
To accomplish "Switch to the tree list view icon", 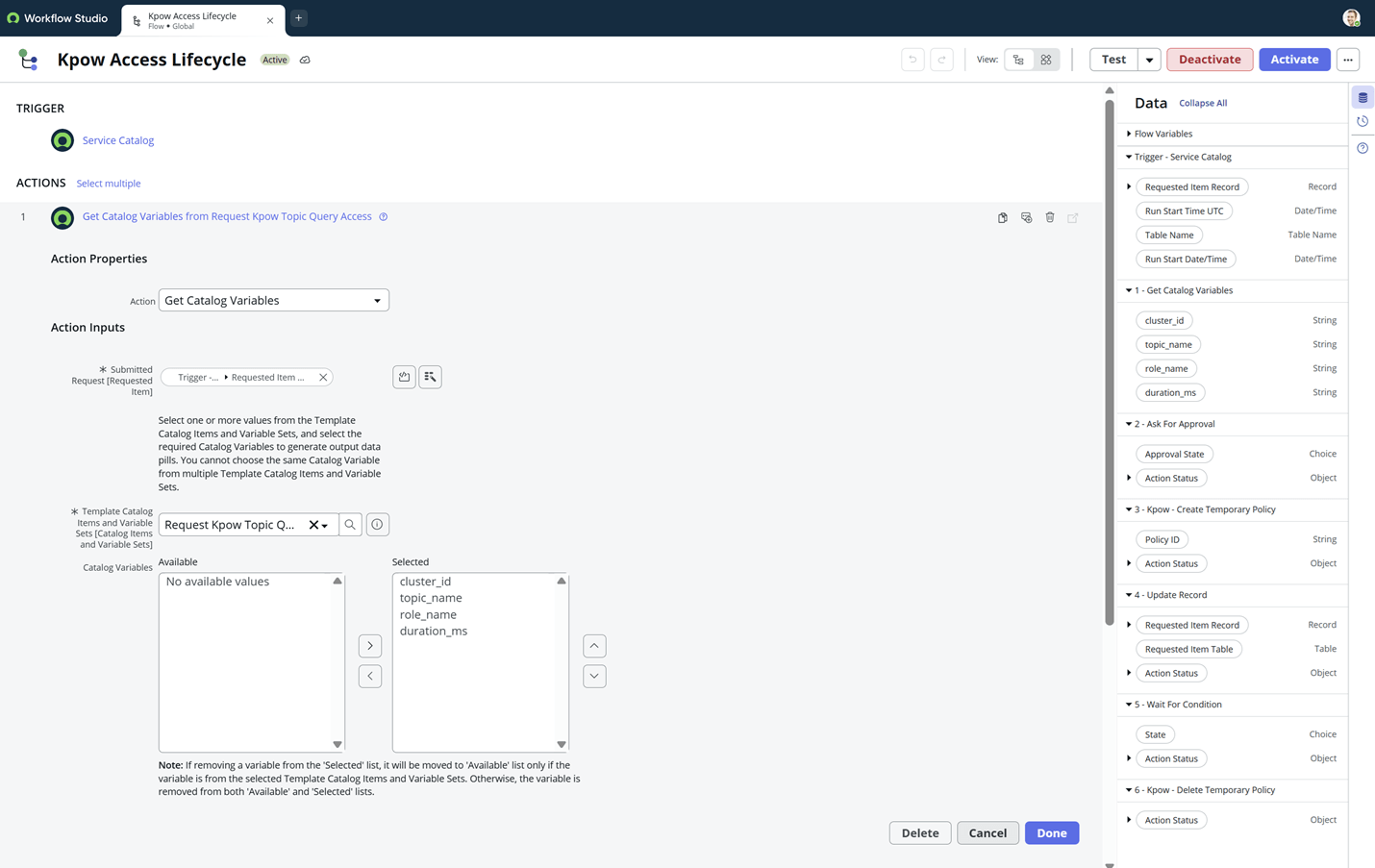I will click(x=1018, y=60).
